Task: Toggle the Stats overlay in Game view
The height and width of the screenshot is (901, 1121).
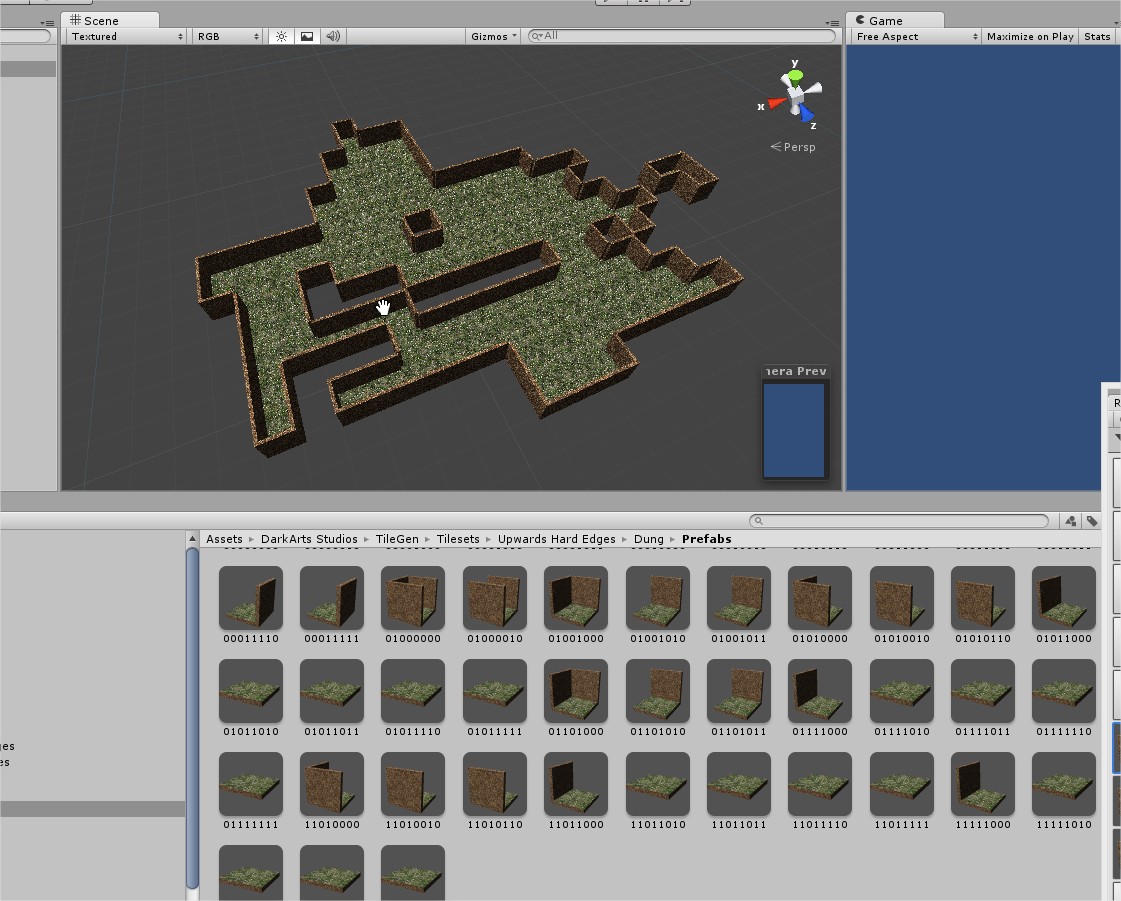Action: coord(1096,36)
